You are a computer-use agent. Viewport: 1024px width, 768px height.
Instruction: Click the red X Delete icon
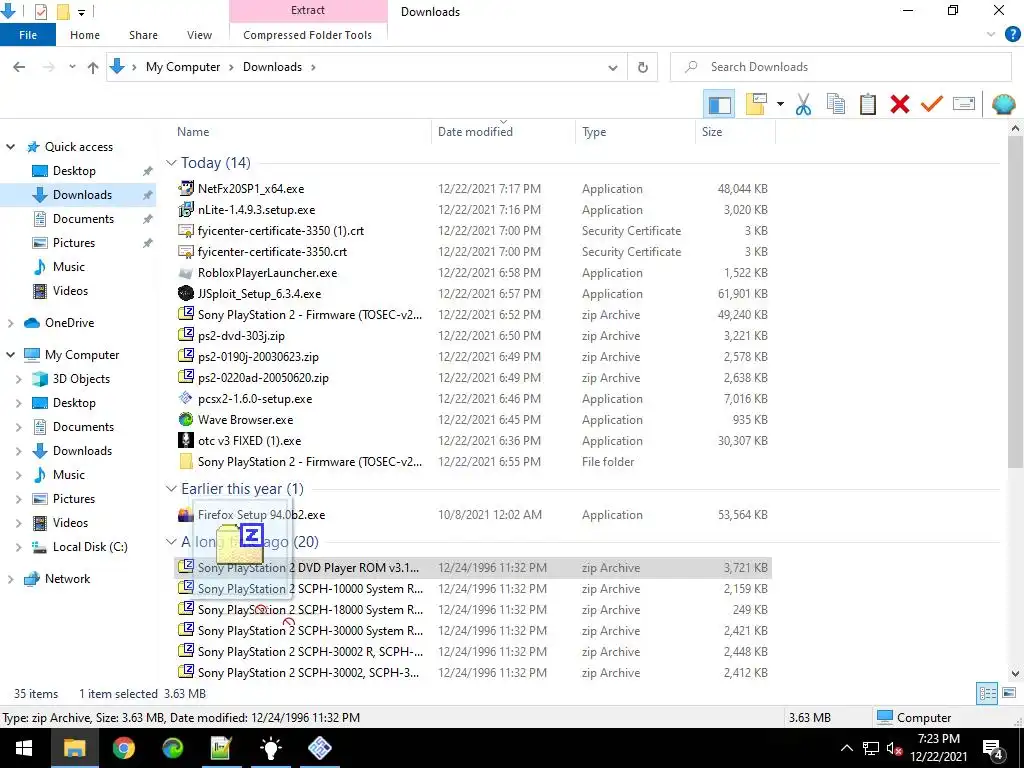click(x=900, y=104)
